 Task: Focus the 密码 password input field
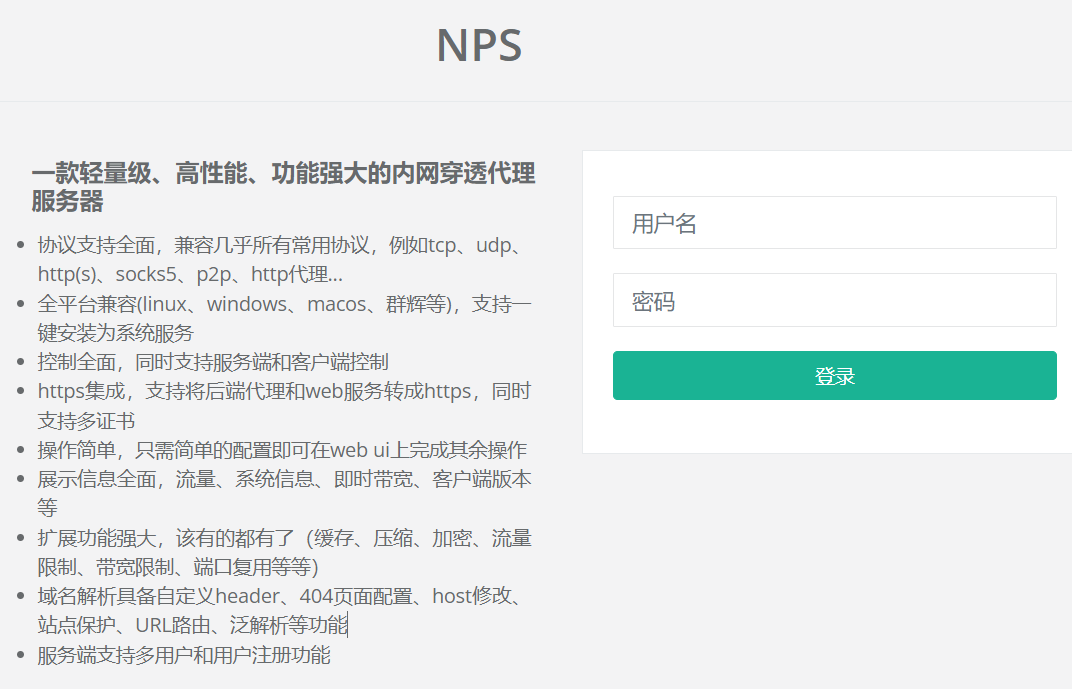[834, 300]
